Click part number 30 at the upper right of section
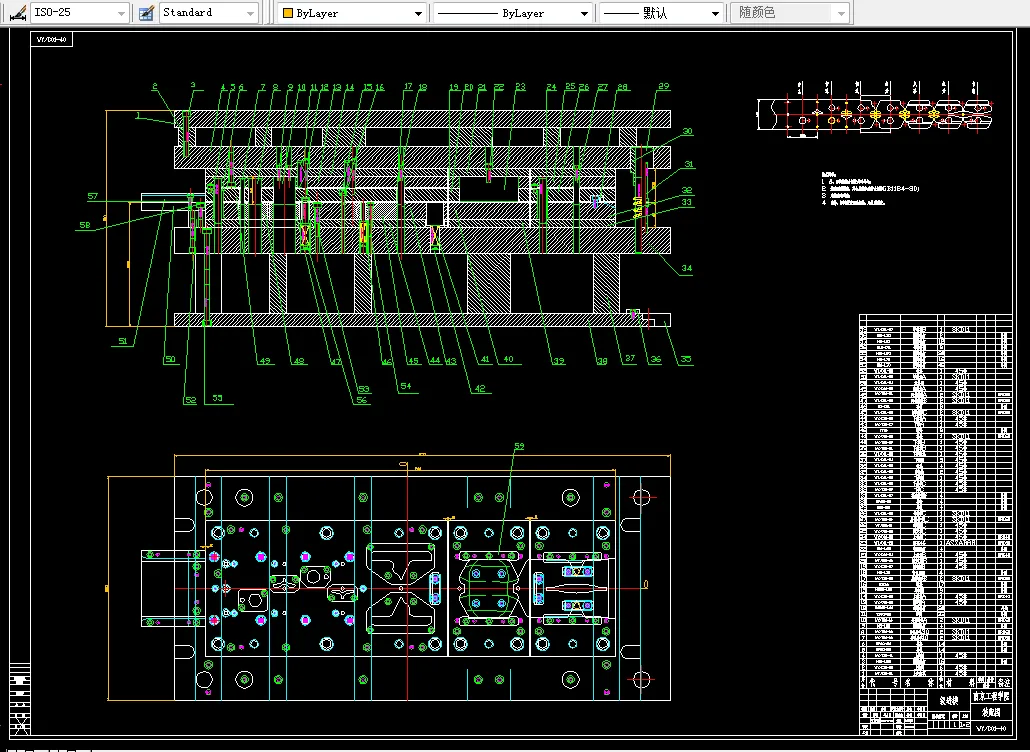 pos(687,132)
